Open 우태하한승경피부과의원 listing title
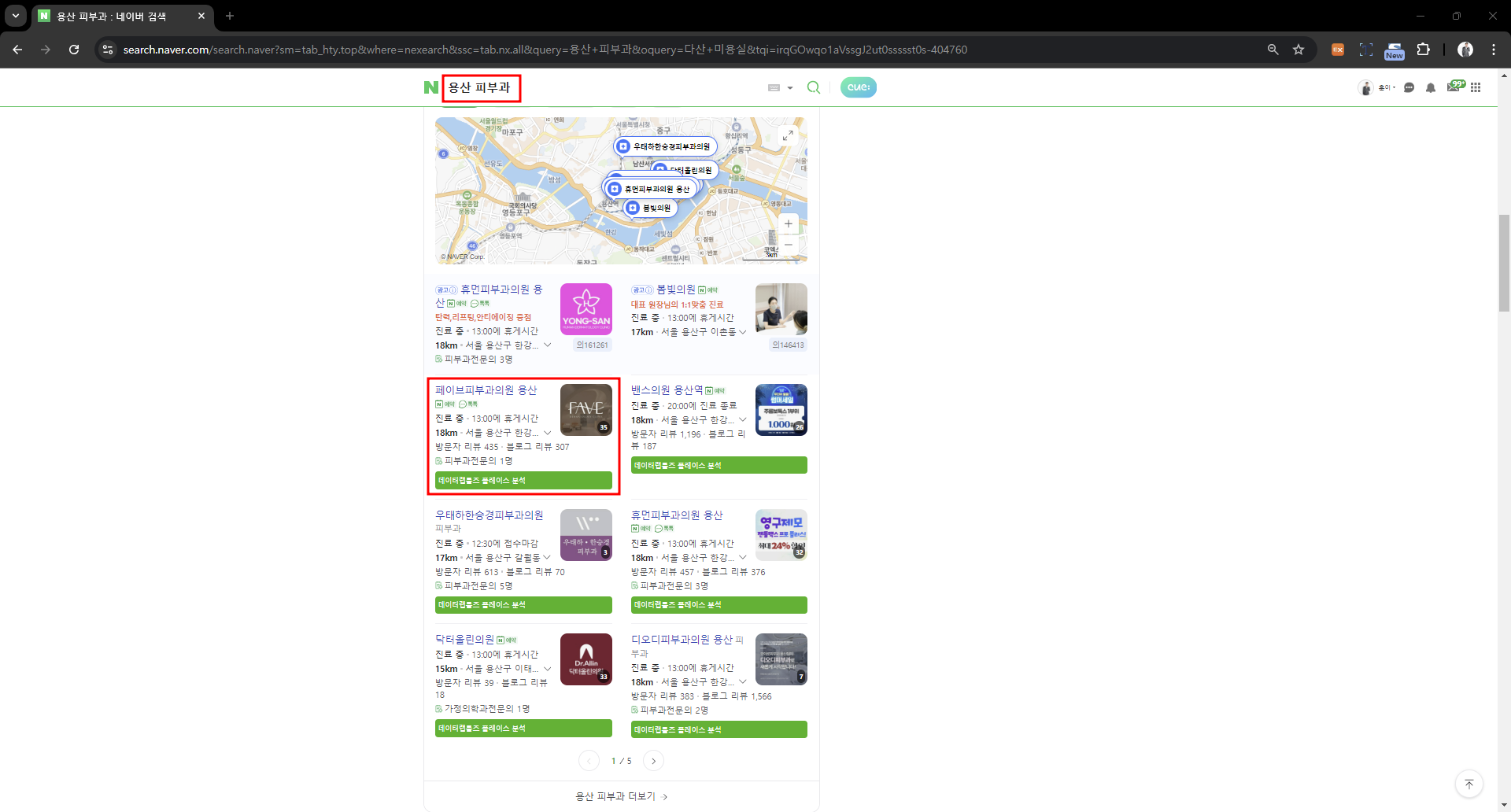Image resolution: width=1511 pixels, height=812 pixels. point(490,515)
